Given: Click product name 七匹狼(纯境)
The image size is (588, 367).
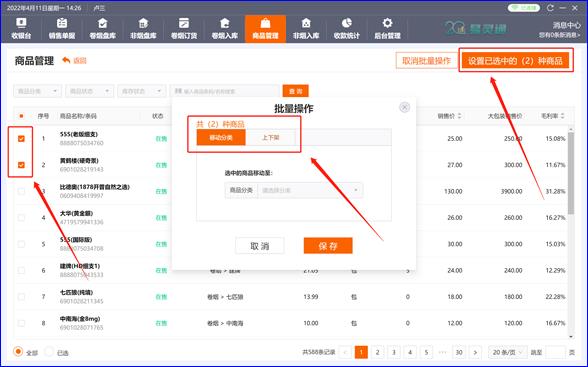Looking at the screenshot, I should (76, 292).
